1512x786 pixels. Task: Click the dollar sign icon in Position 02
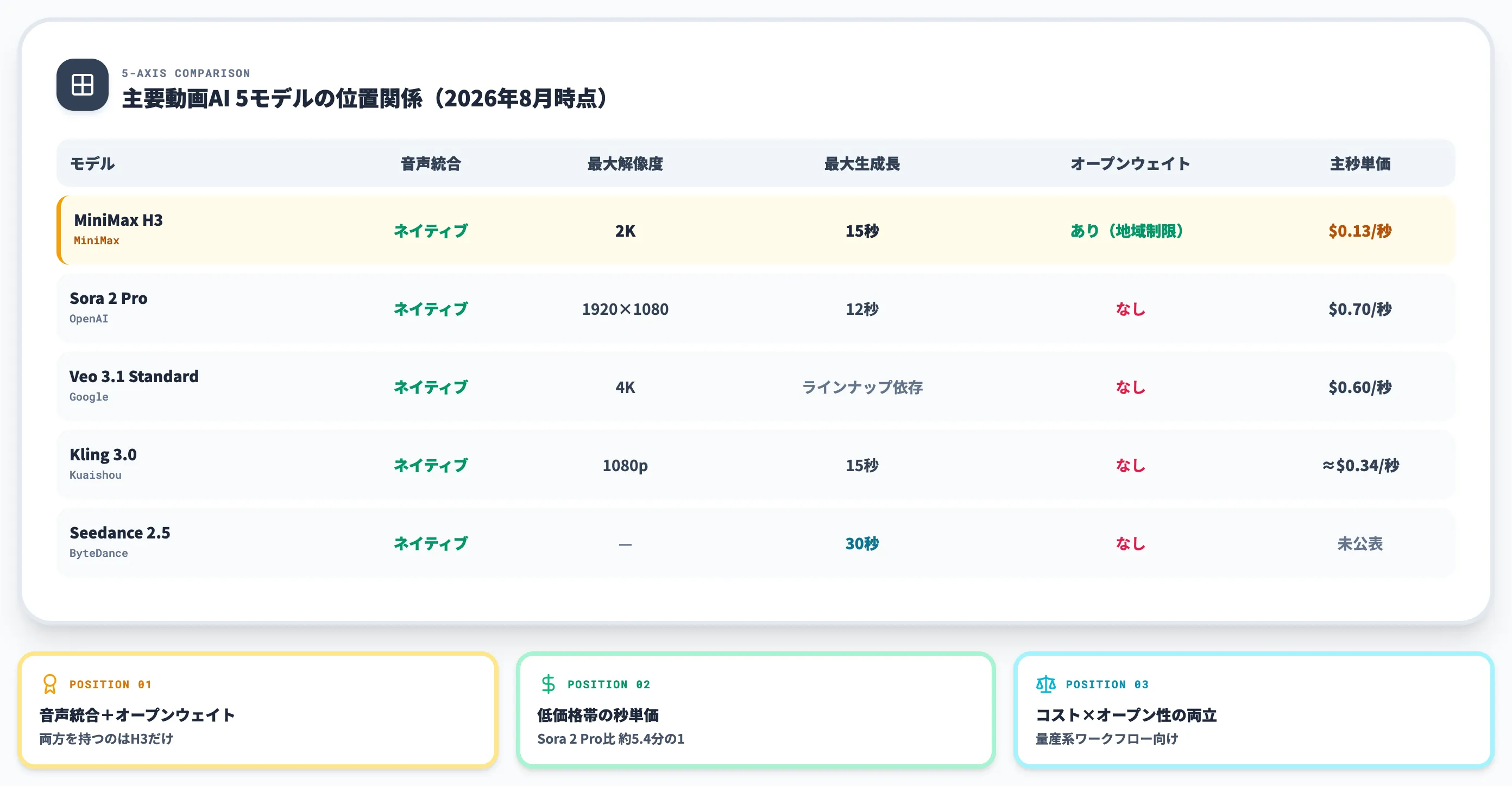click(548, 684)
